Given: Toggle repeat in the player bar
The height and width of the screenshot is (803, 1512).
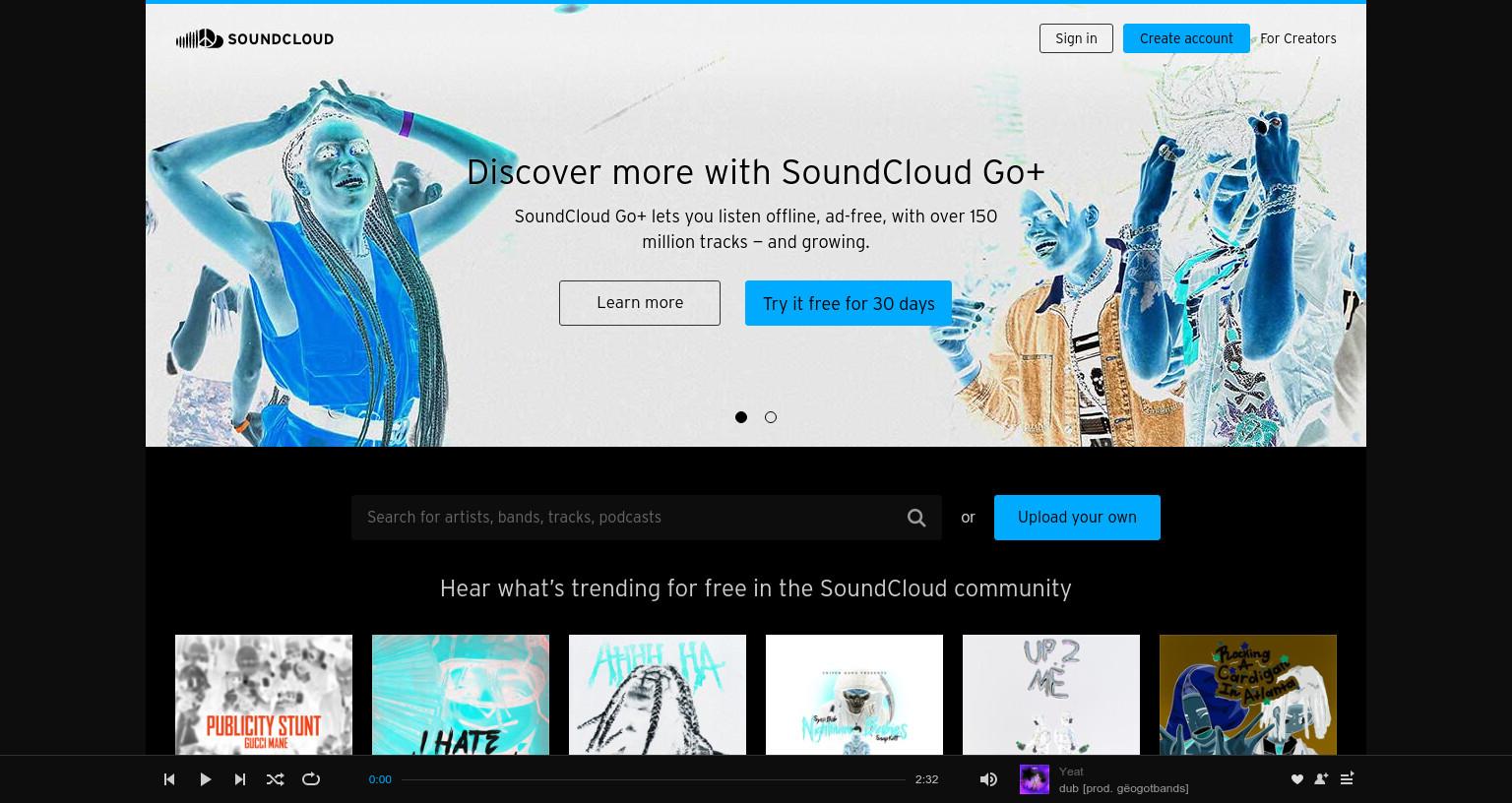Looking at the screenshot, I should coord(311,779).
